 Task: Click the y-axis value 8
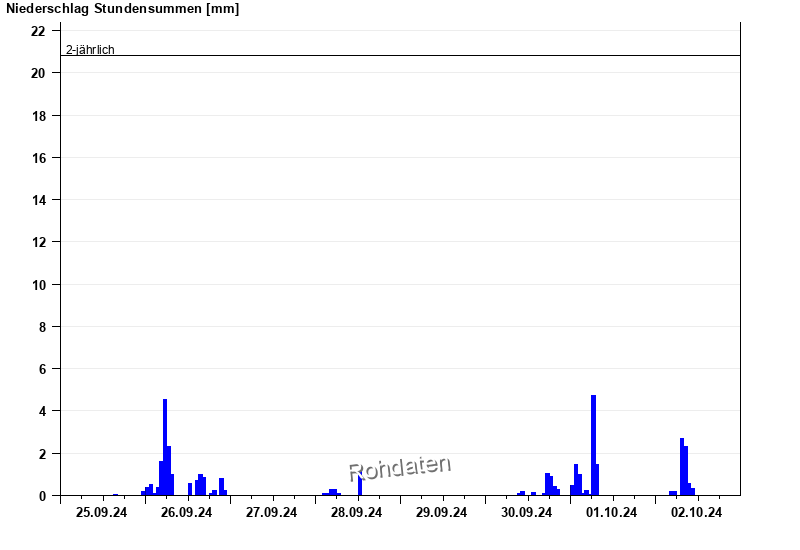tap(42, 327)
